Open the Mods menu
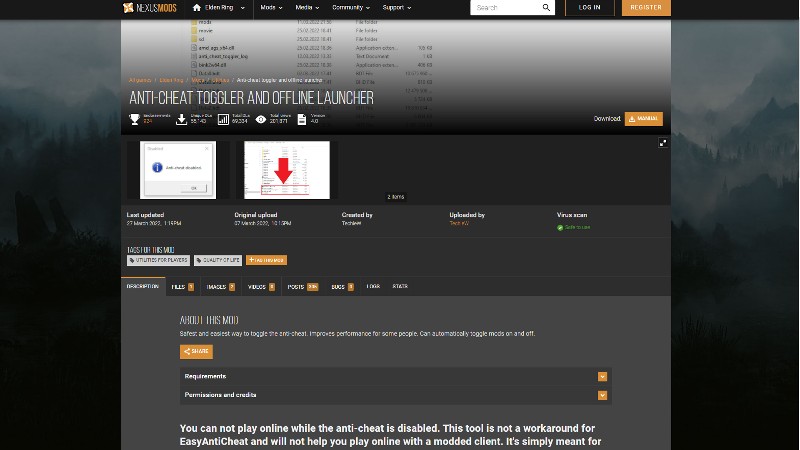Viewport: 800px width, 450px height. point(271,8)
